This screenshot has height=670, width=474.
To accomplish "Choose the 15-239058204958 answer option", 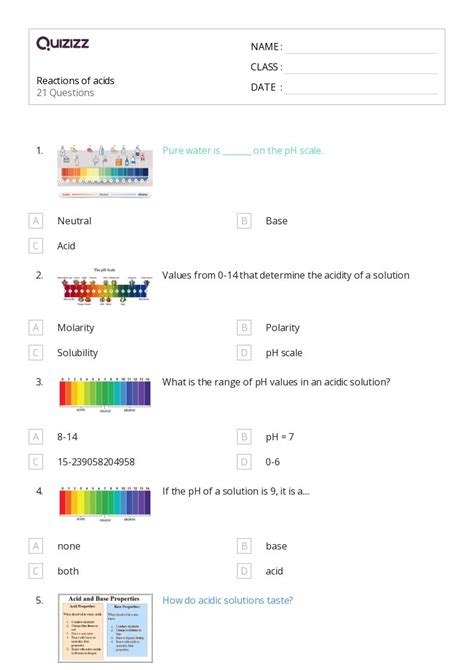I will 96,462.
